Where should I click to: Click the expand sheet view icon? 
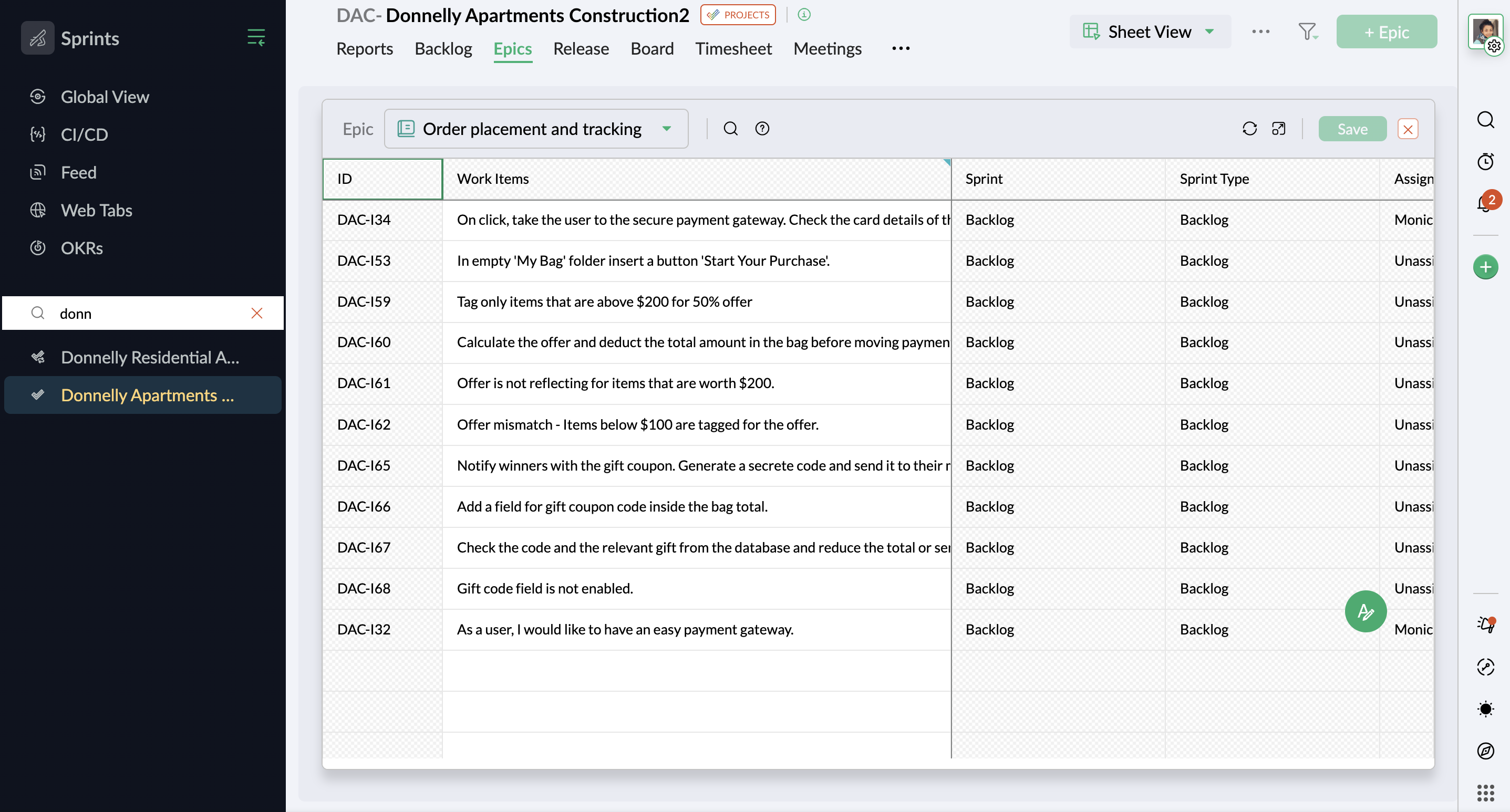point(1278,129)
